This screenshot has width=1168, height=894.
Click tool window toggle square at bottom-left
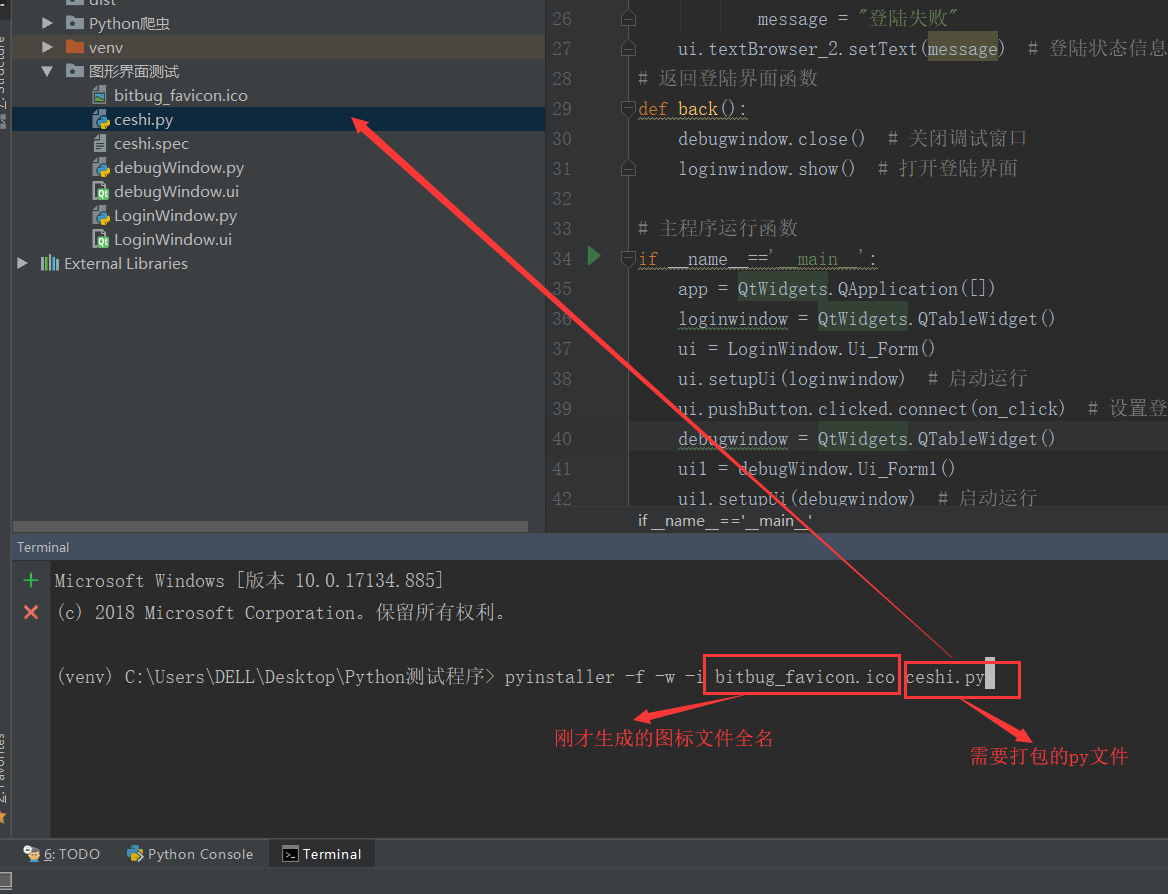pos(4,881)
